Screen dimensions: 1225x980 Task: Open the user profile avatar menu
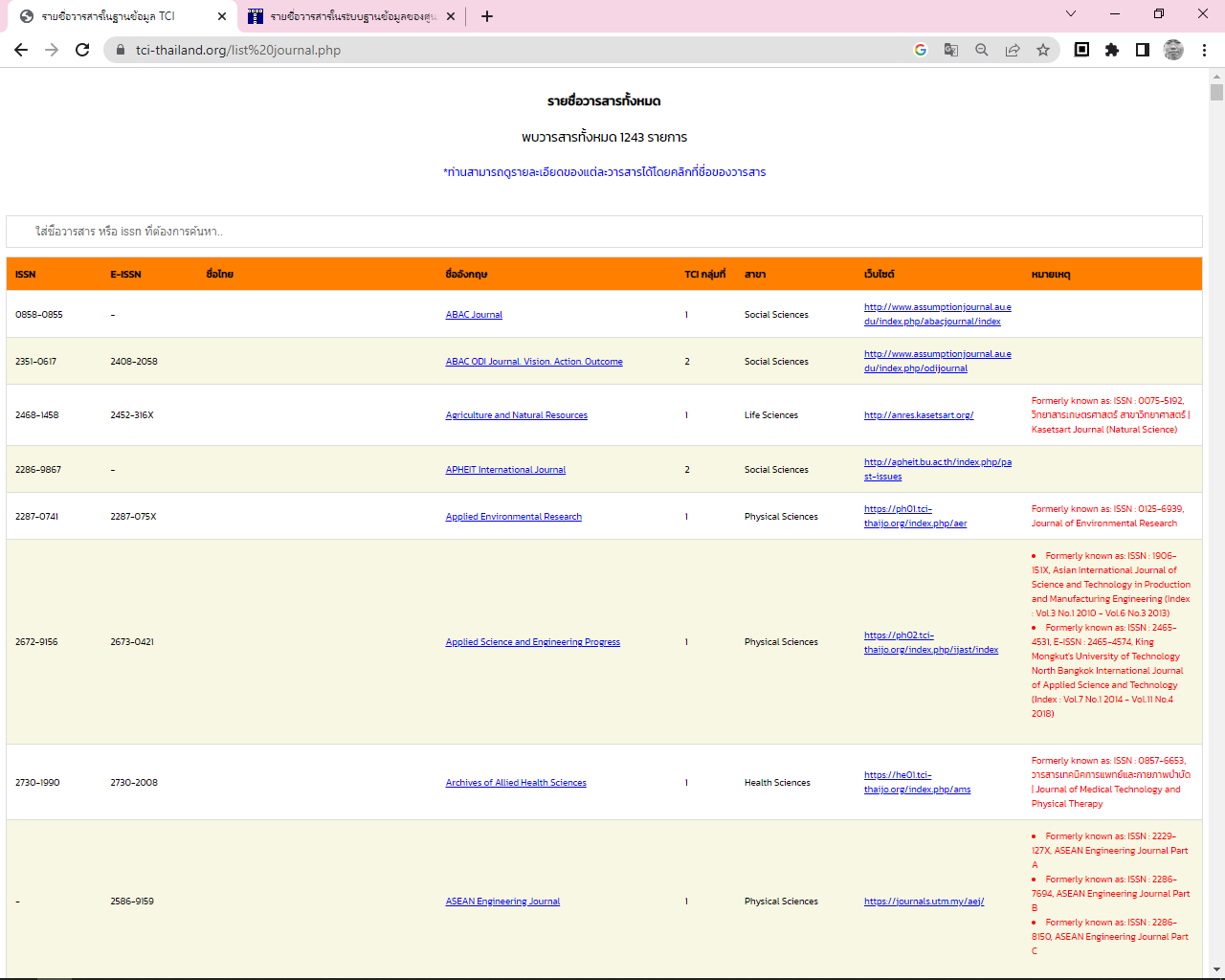[x=1173, y=50]
